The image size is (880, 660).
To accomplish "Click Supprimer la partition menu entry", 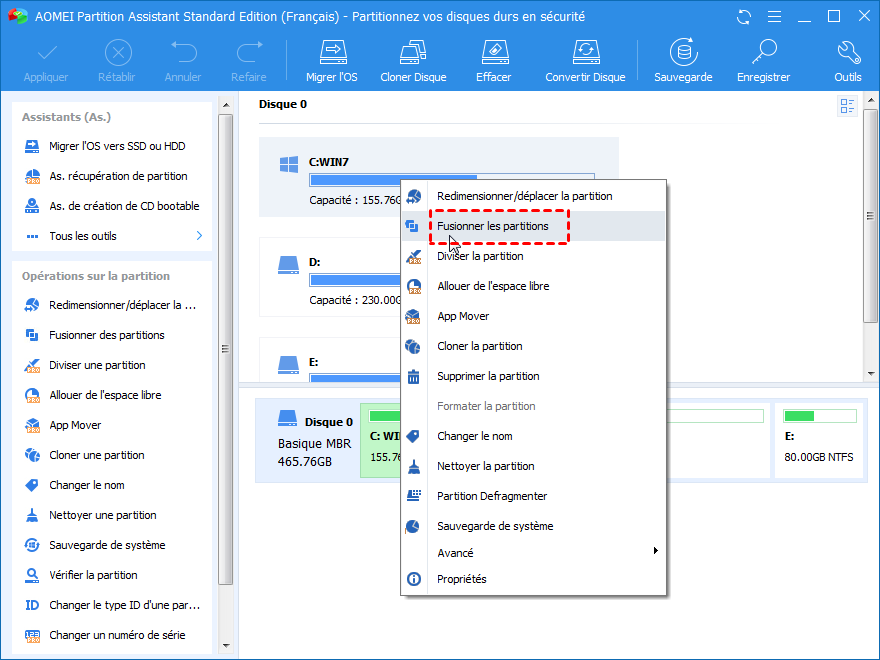I will coord(533,377).
